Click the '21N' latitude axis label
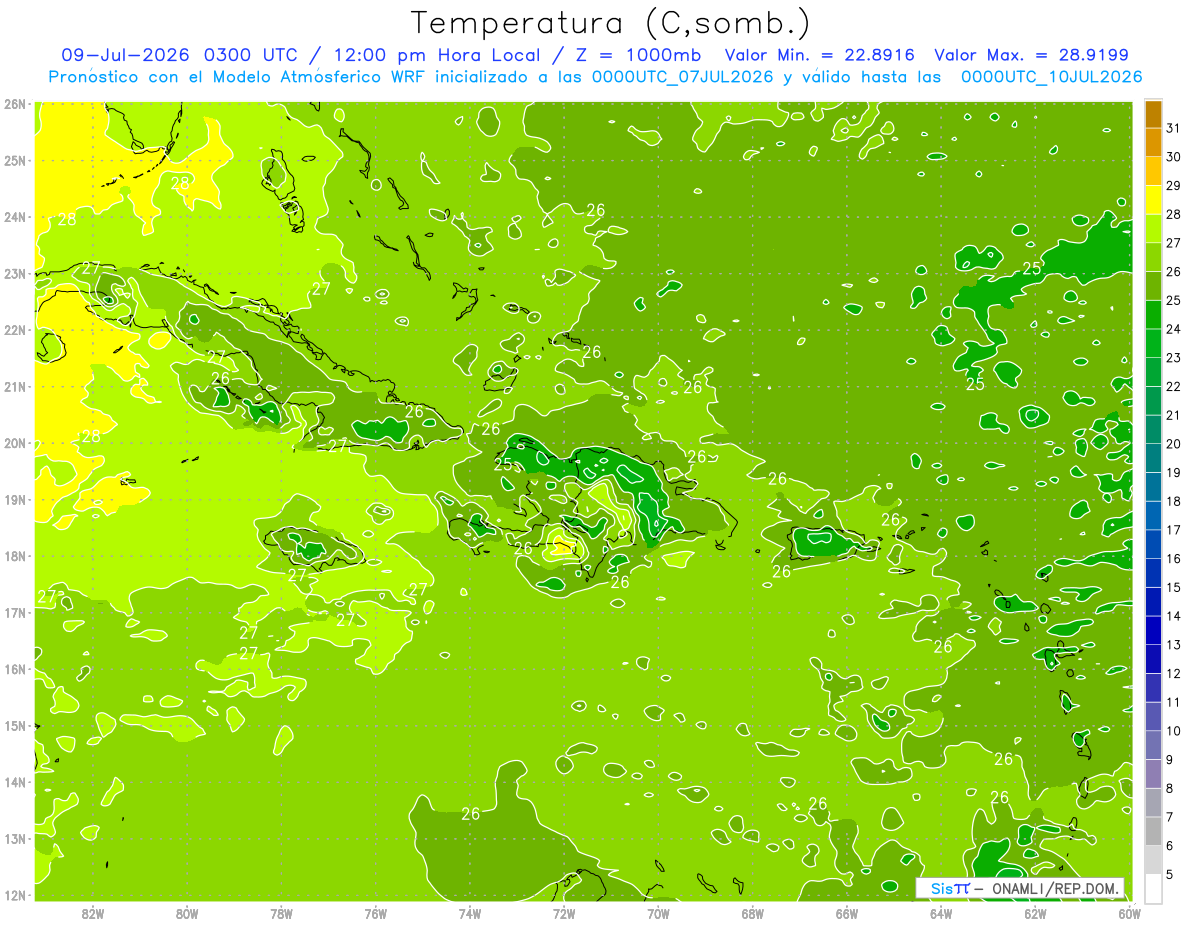 15,386
